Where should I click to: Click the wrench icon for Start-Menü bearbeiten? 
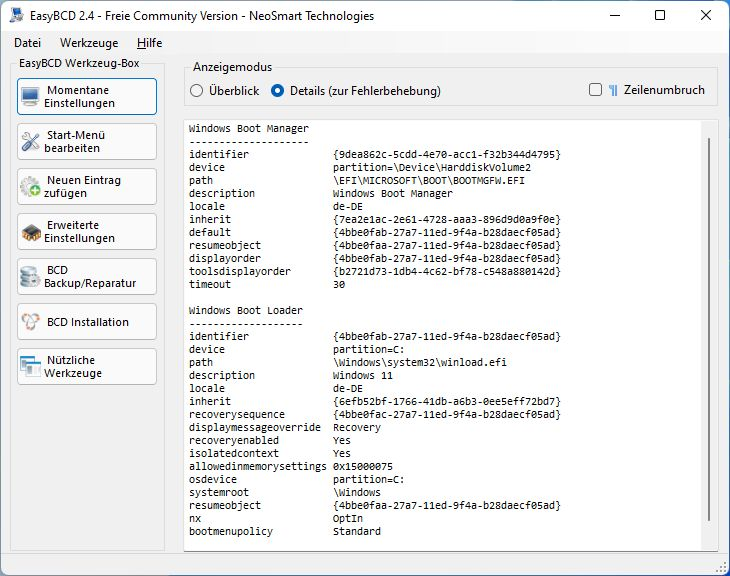(x=30, y=142)
